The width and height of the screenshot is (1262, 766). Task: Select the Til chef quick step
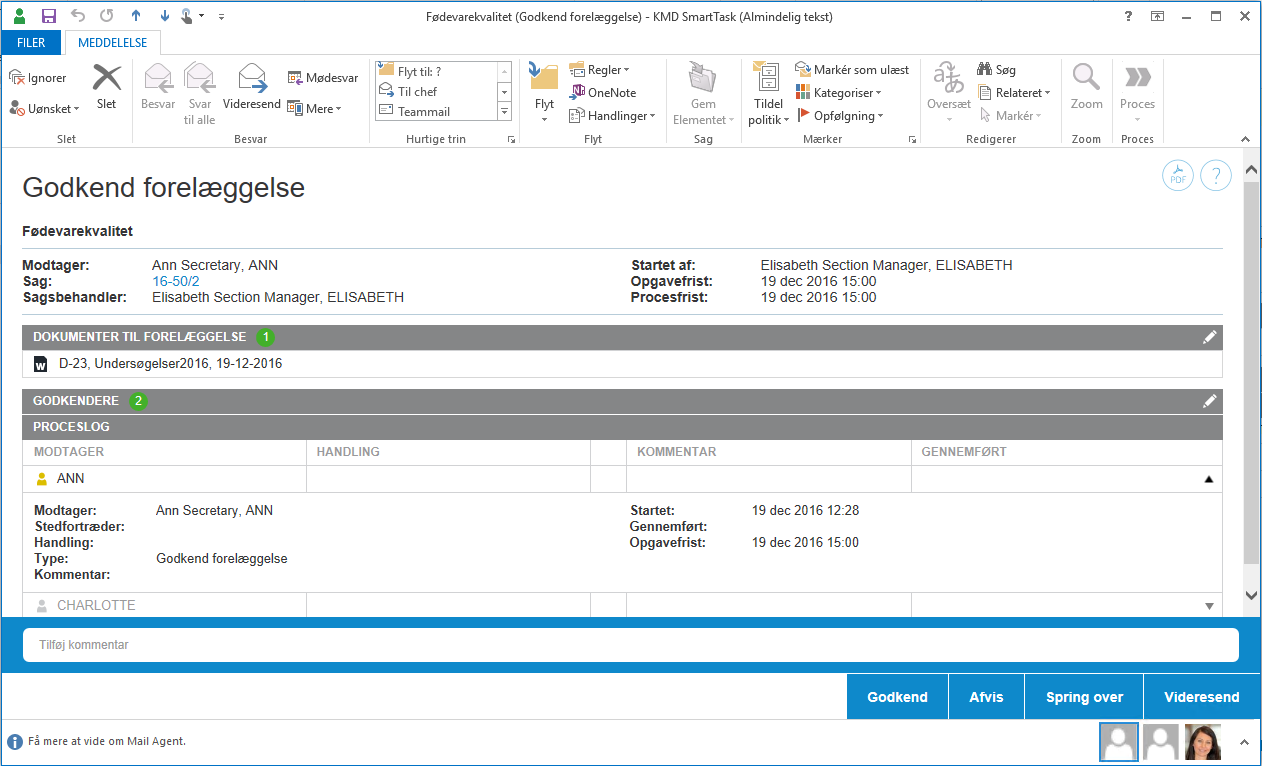[435, 92]
